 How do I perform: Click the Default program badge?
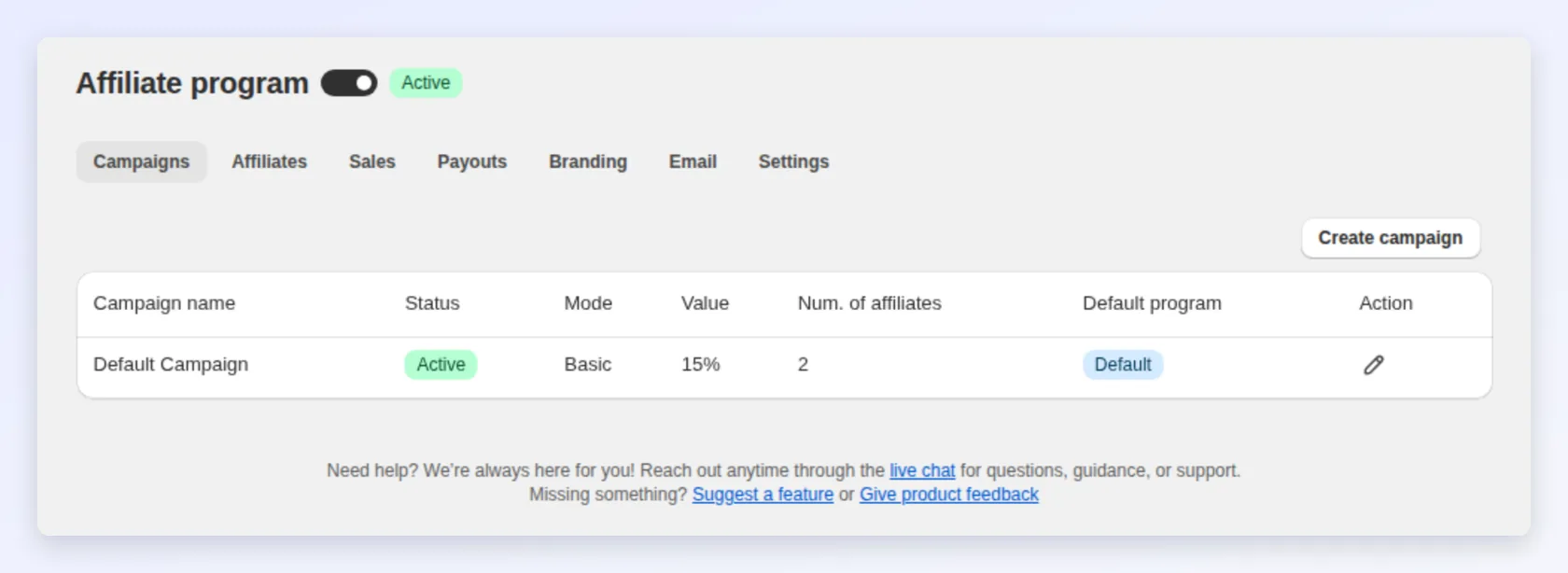[1123, 364]
